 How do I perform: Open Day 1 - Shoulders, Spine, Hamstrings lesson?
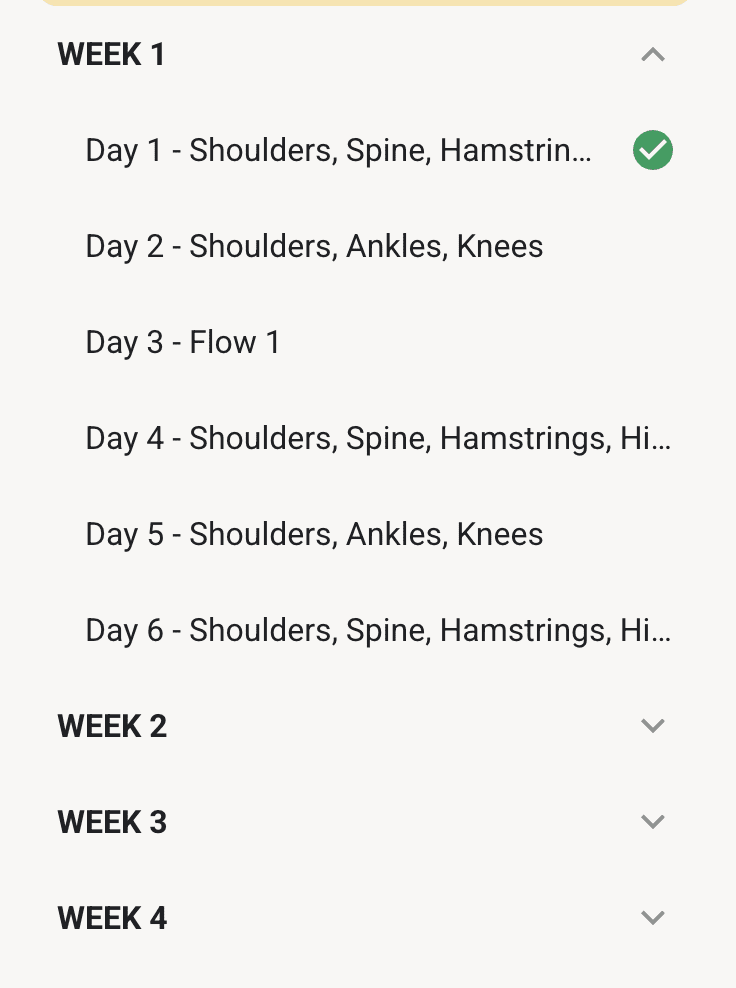point(338,151)
